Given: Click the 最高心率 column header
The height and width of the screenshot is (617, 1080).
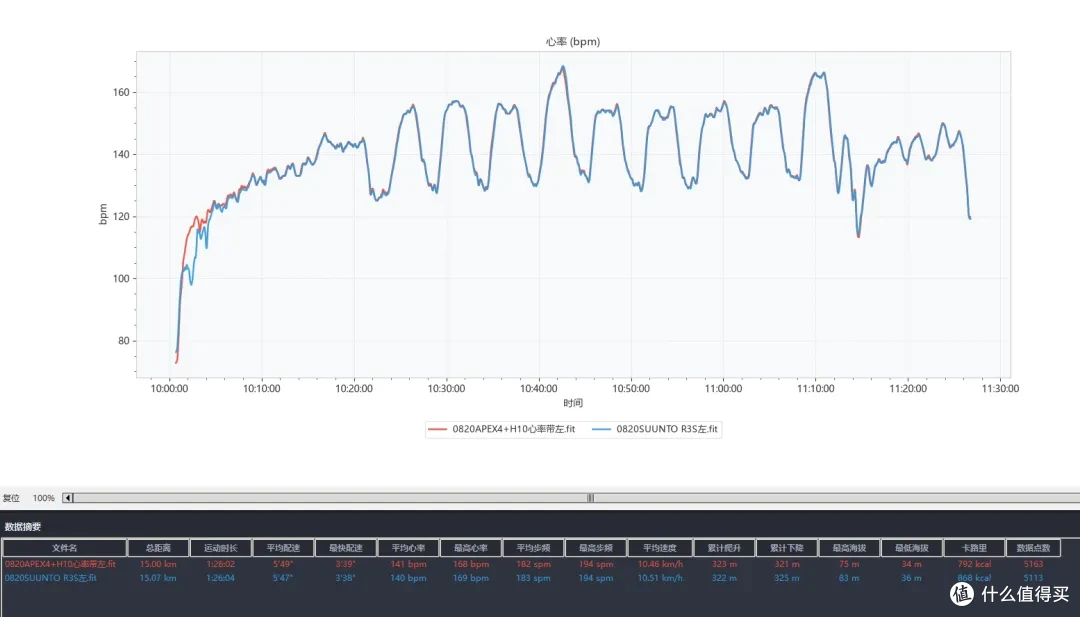Looking at the screenshot, I should [471, 548].
